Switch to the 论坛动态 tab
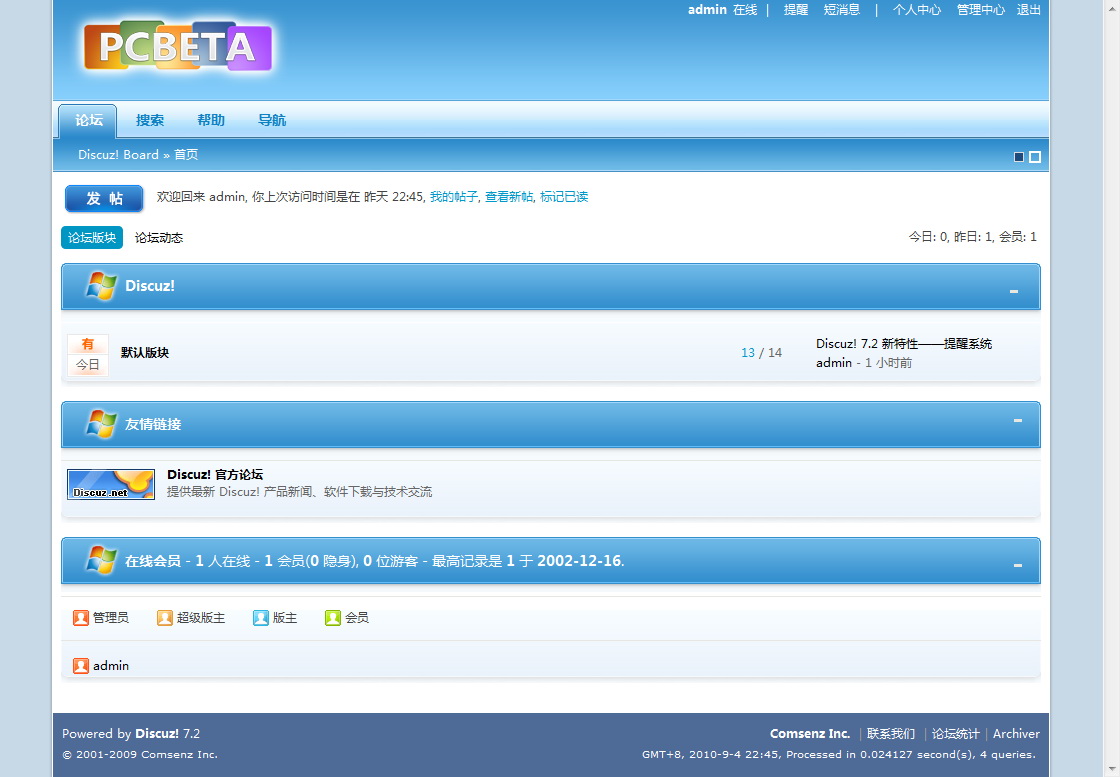This screenshot has width=1120, height=777. 159,238
